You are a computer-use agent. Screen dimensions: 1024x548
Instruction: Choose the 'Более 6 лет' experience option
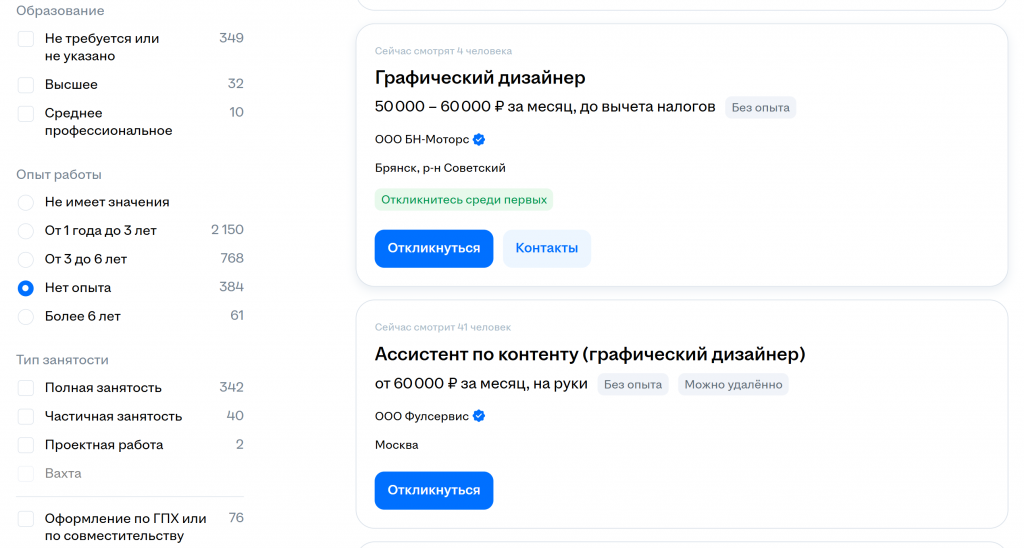click(25, 317)
